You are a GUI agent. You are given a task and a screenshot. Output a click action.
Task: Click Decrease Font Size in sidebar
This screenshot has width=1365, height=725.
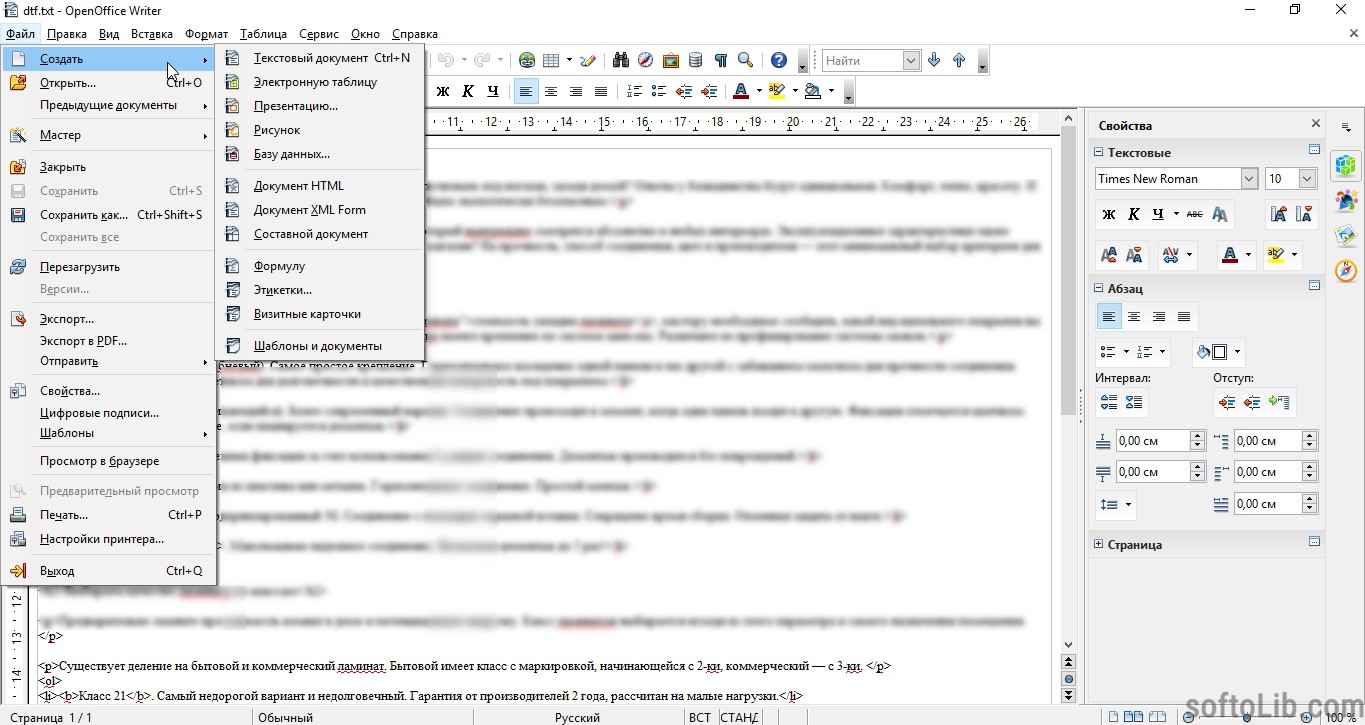1304,214
